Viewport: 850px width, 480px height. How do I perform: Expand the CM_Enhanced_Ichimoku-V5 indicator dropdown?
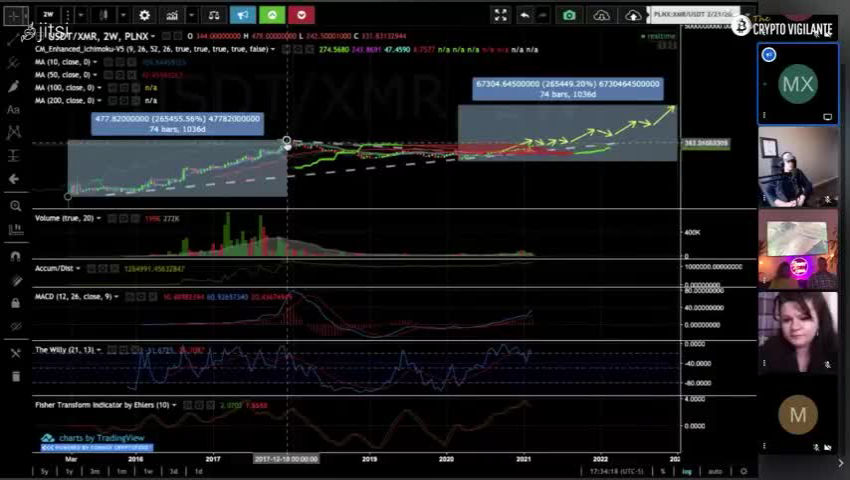[273, 49]
